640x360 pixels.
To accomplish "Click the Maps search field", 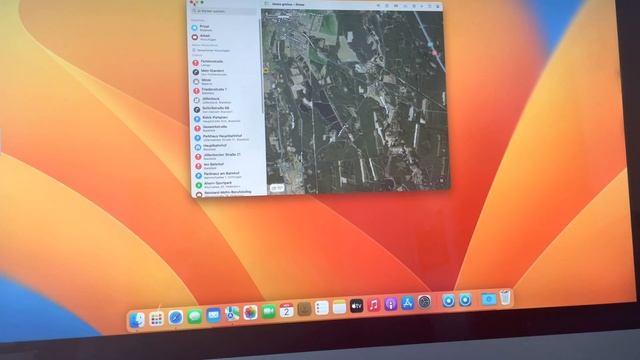I will pos(225,11).
